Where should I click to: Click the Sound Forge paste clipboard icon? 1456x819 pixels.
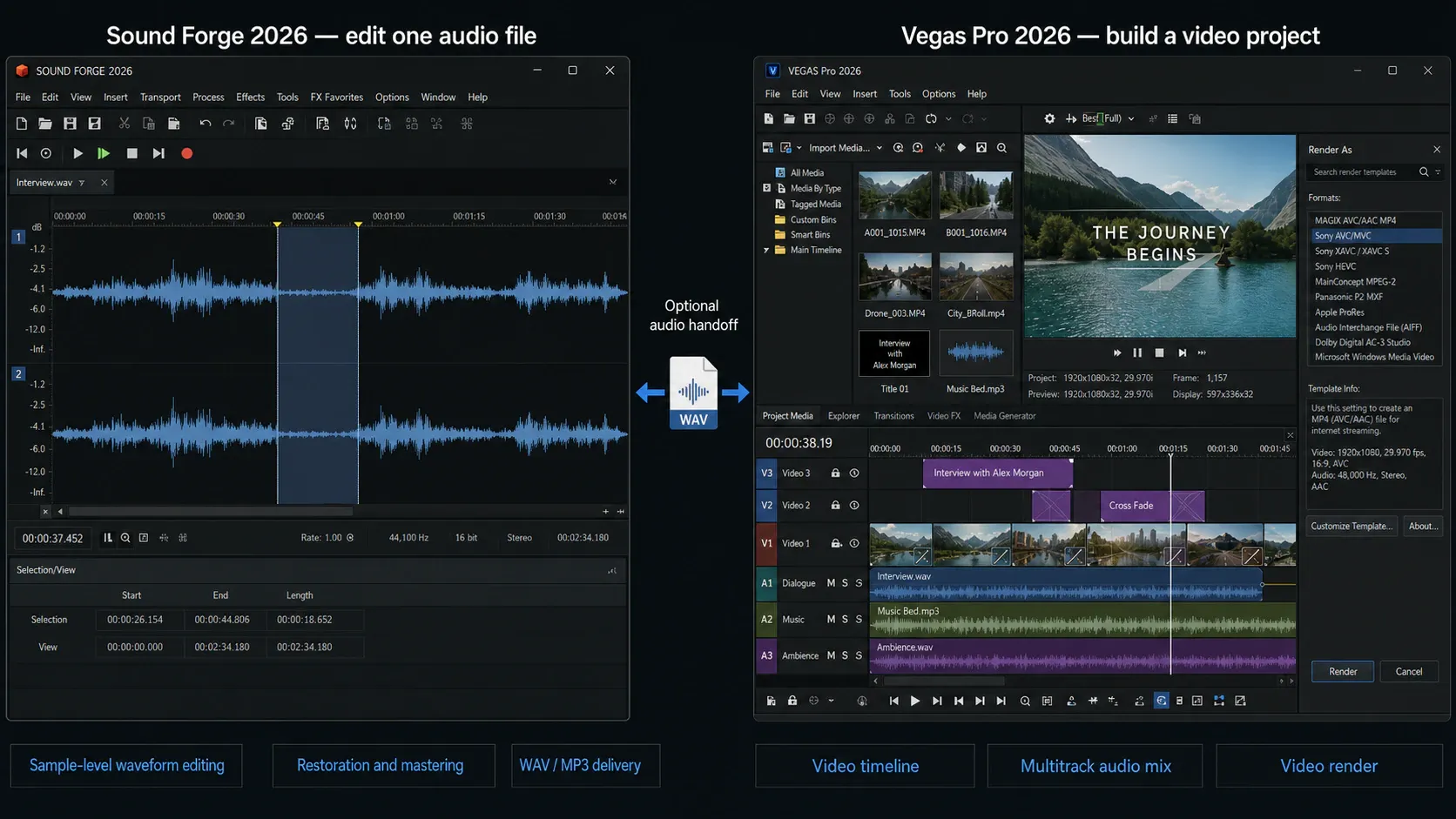pos(174,124)
